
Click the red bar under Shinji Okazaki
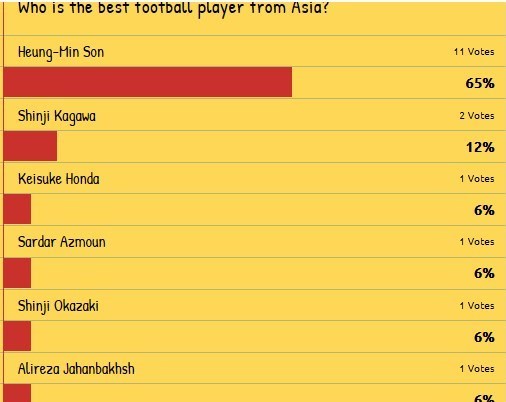coord(17,336)
